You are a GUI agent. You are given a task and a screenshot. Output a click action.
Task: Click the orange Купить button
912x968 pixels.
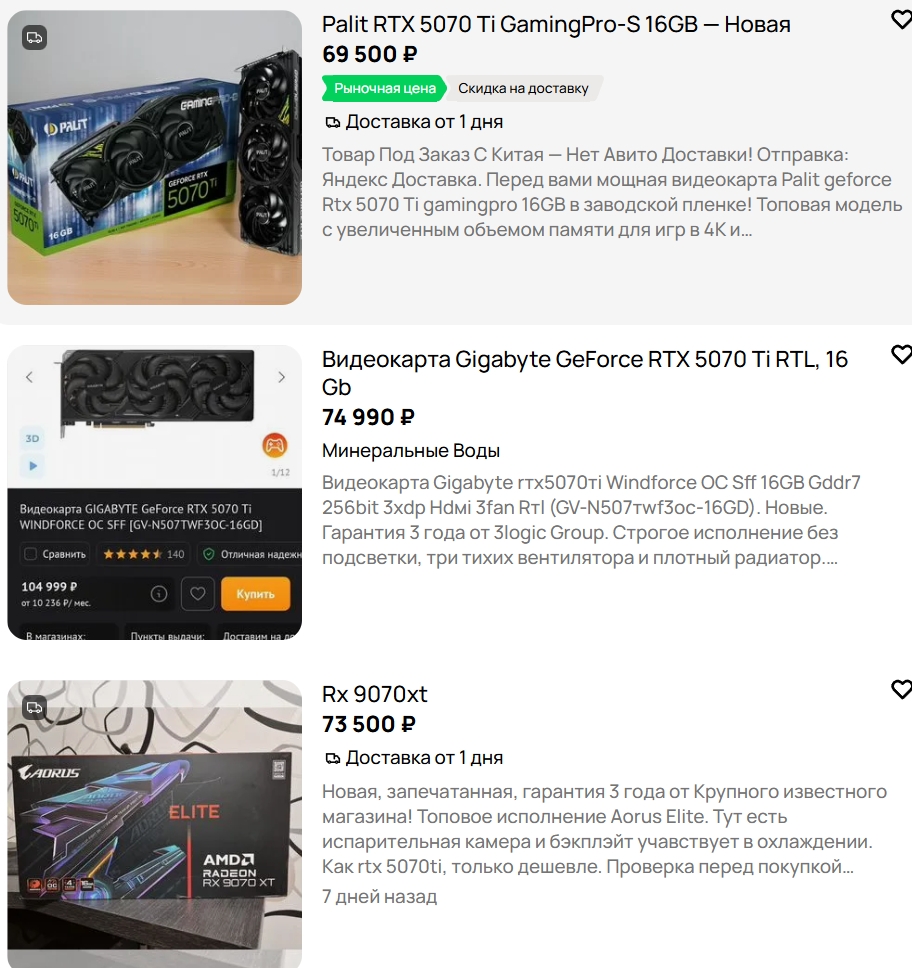tap(256, 594)
